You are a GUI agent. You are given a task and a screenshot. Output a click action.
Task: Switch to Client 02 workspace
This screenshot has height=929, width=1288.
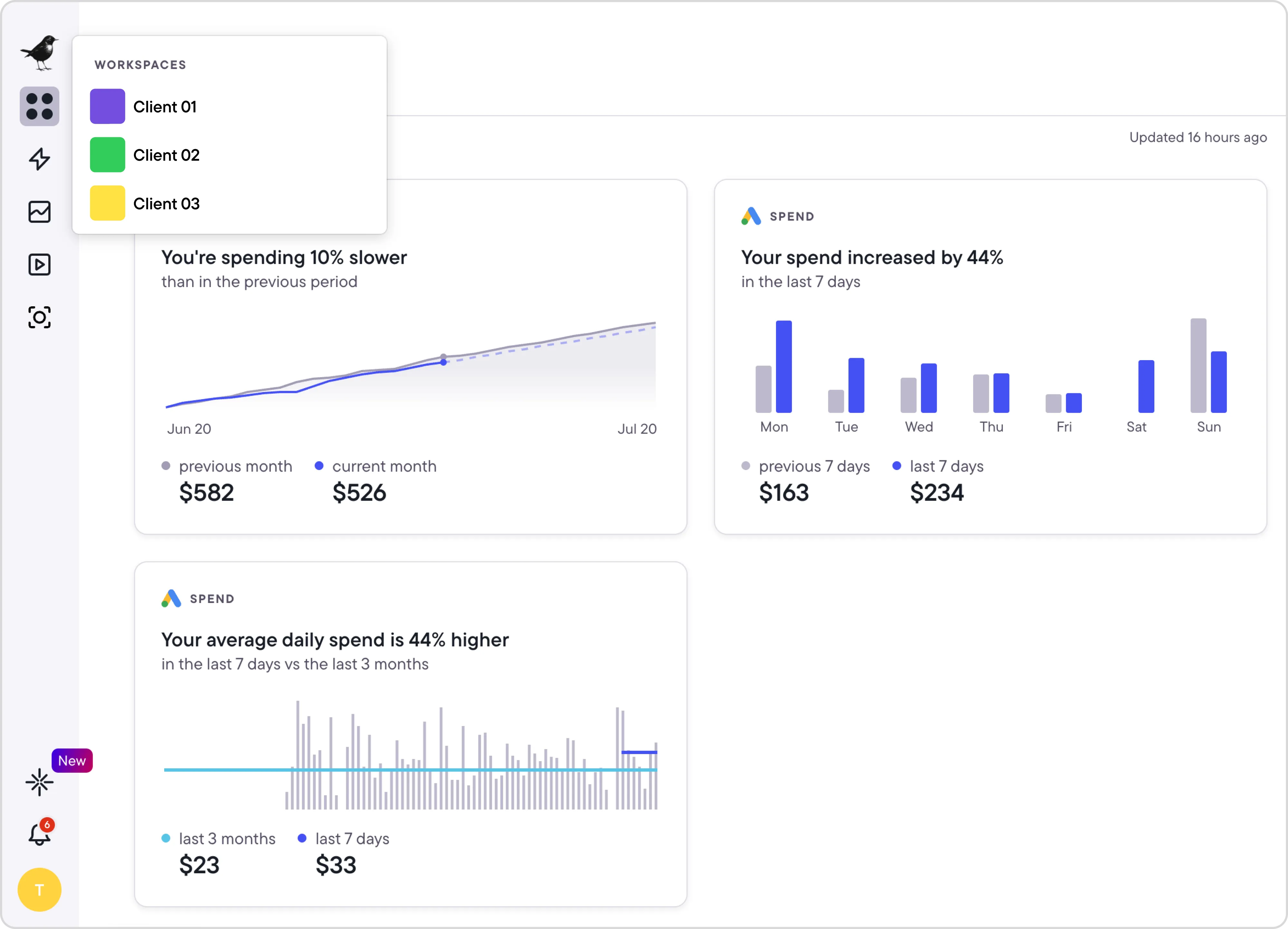[166, 155]
